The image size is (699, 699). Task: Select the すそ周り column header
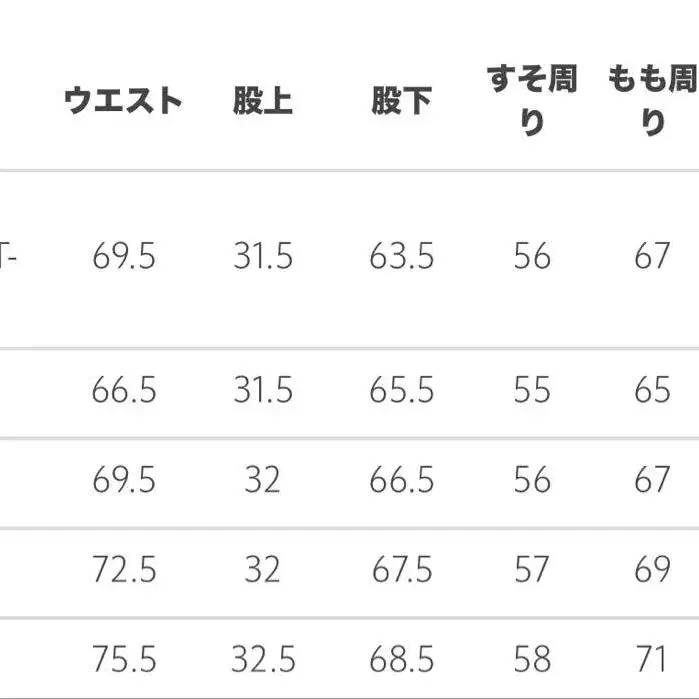point(532,101)
